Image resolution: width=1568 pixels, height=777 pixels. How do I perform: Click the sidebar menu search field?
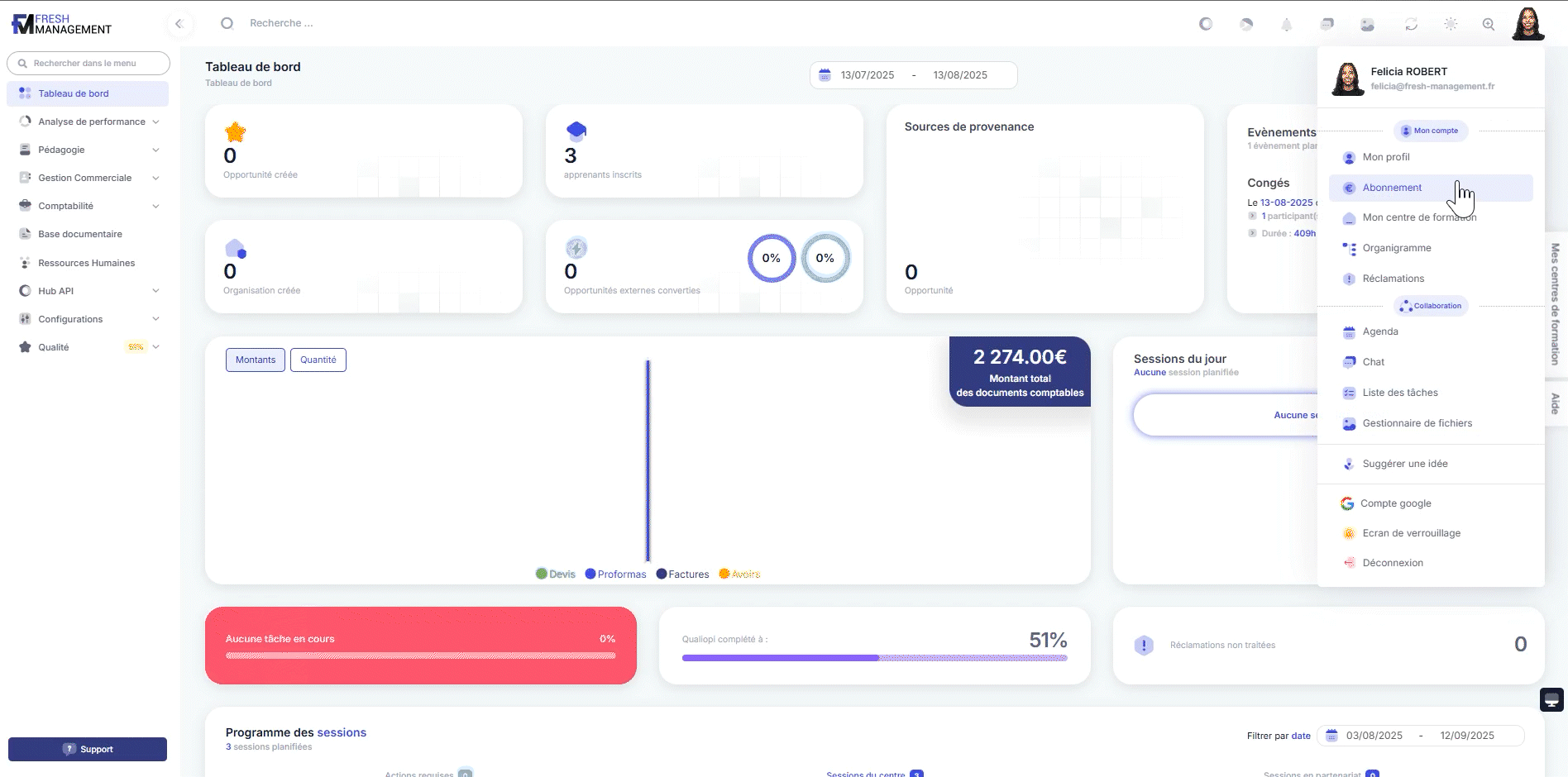pyautogui.click(x=88, y=64)
